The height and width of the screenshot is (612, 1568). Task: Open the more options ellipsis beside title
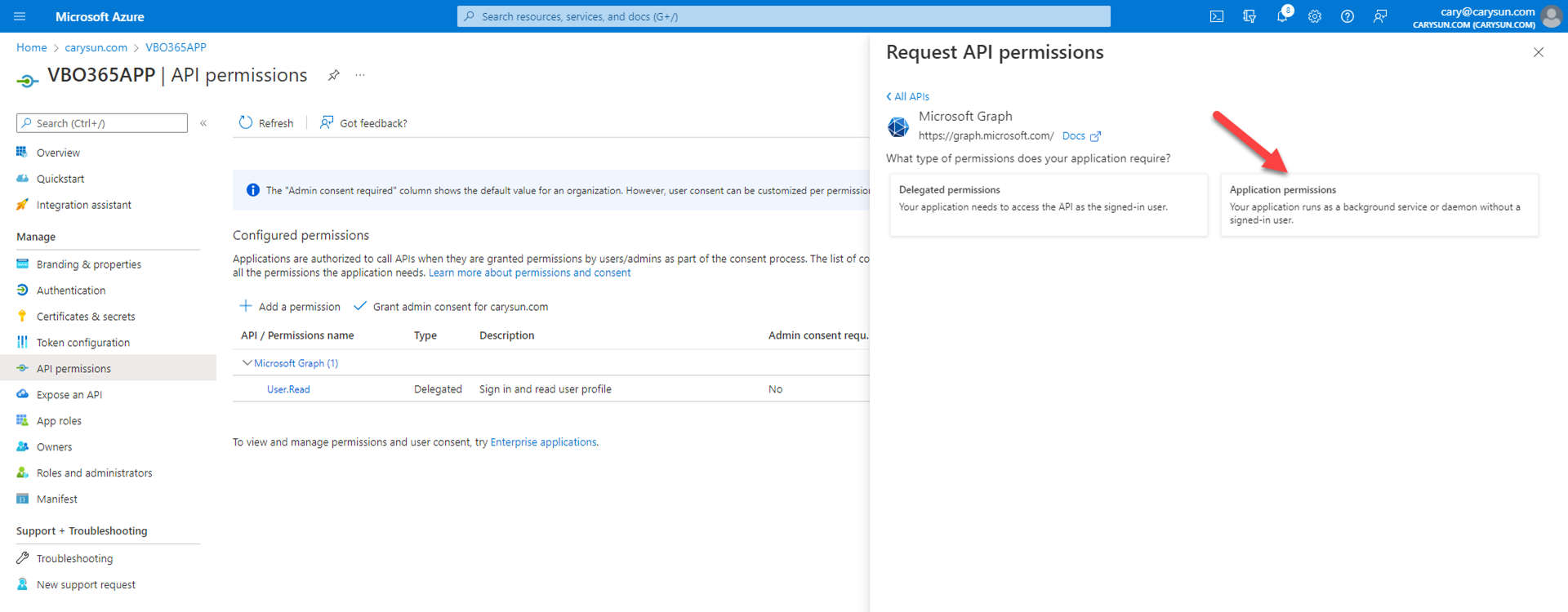pyautogui.click(x=360, y=75)
